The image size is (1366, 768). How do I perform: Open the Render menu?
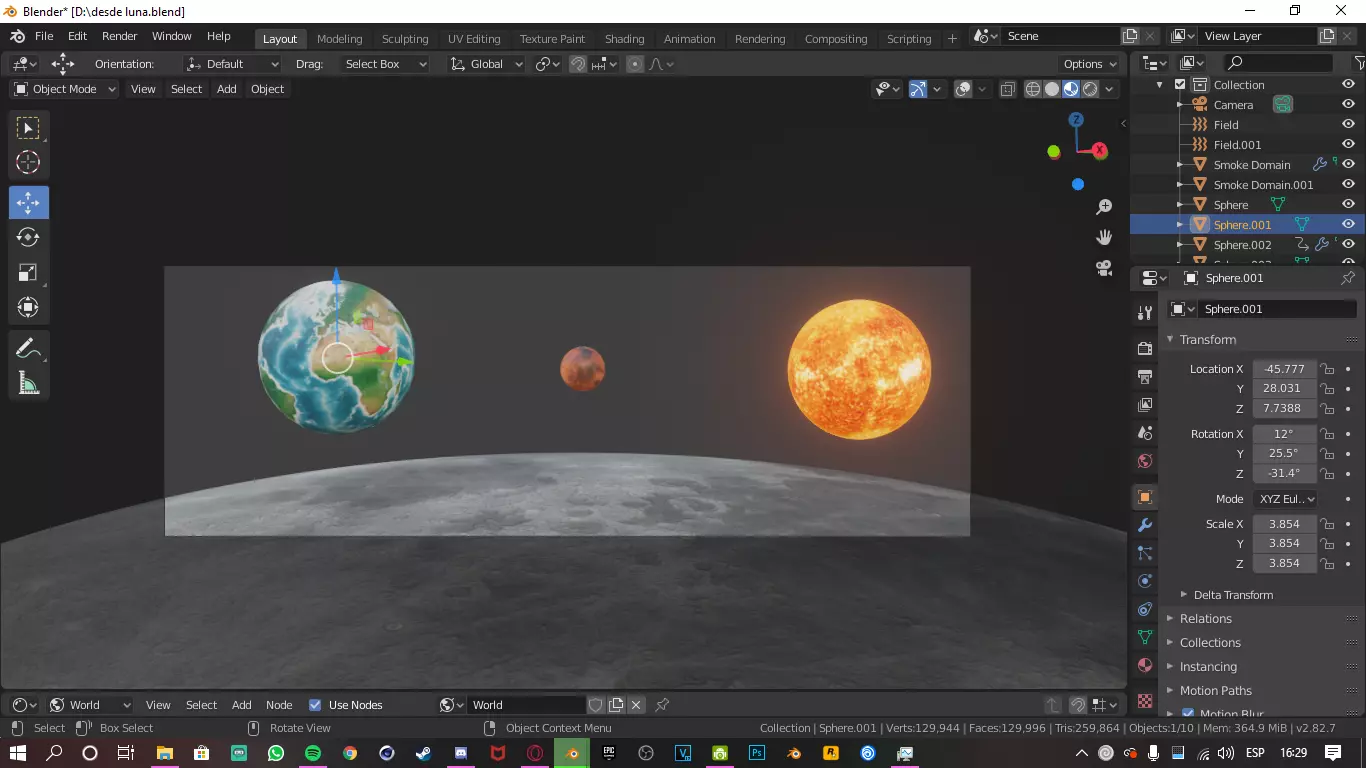tap(119, 36)
